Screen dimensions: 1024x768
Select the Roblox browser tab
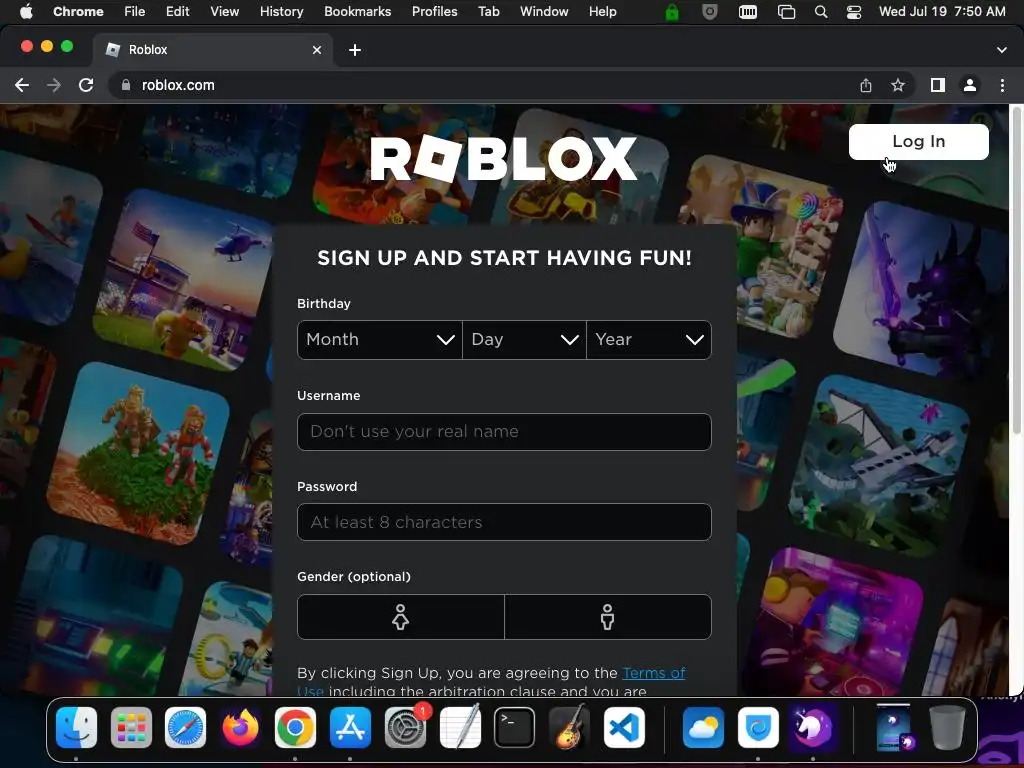[212, 50]
